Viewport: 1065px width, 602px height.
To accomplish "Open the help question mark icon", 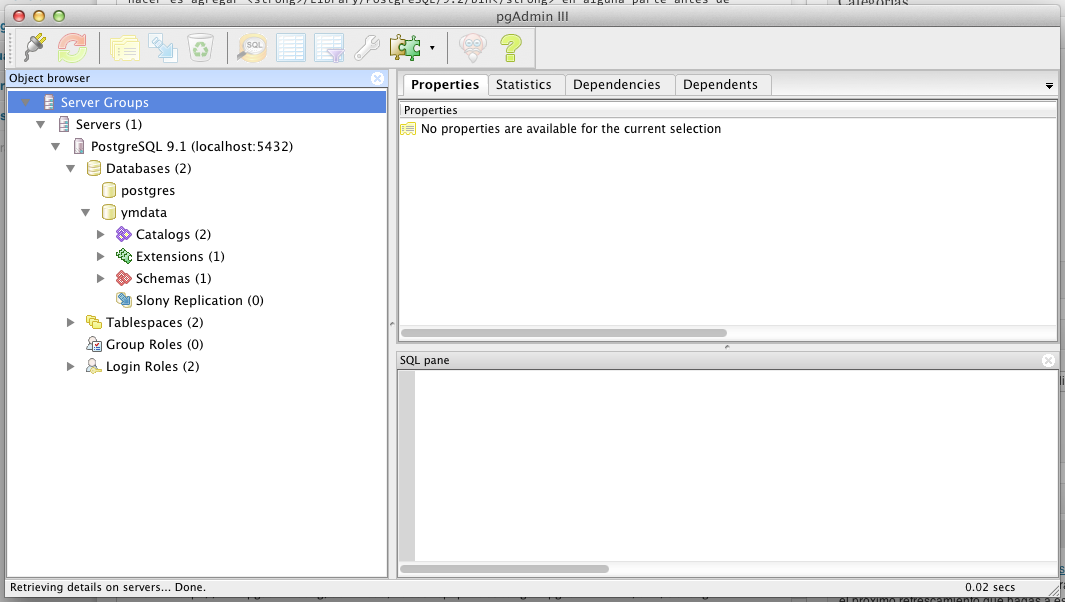I will pos(511,47).
